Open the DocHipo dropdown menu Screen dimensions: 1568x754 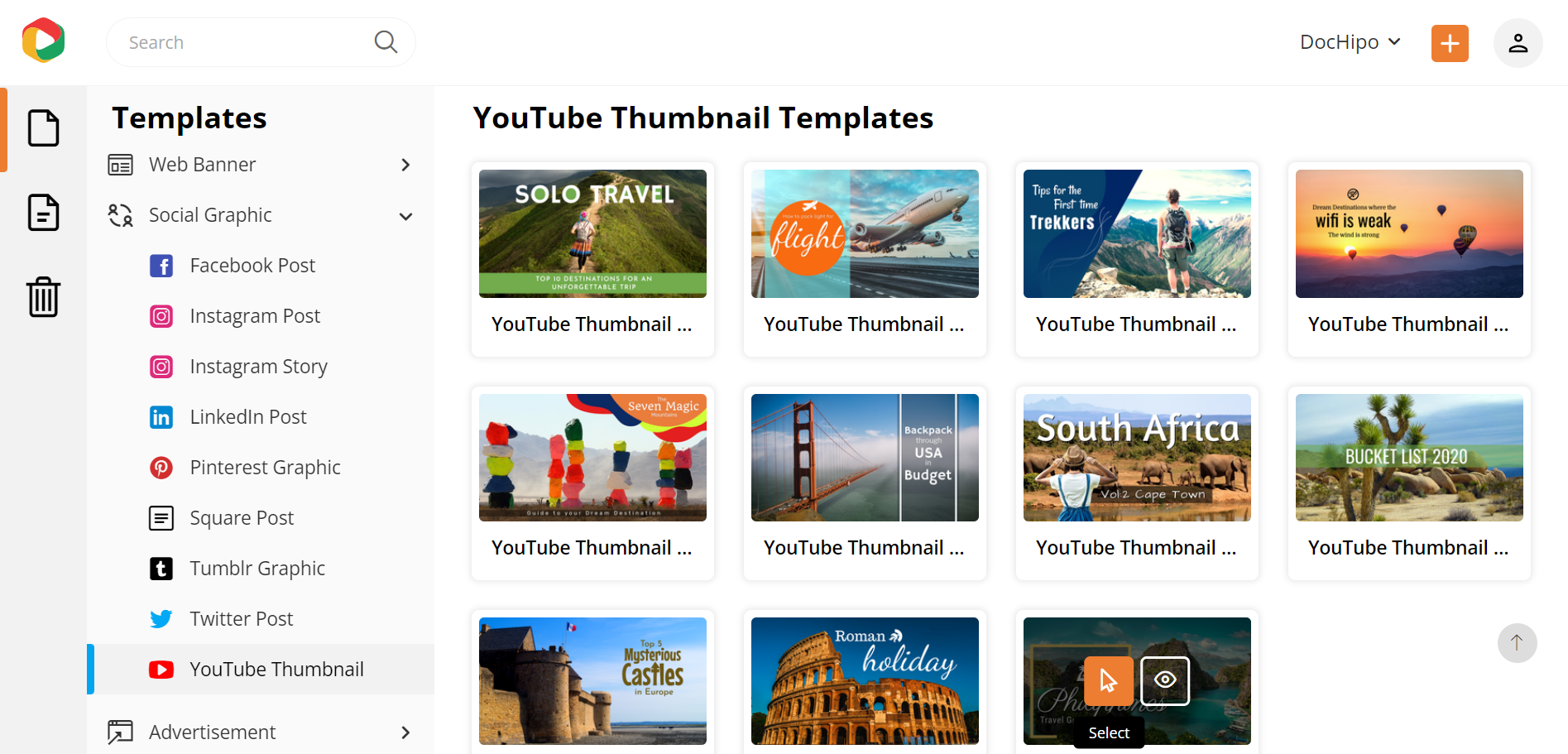coord(1350,41)
